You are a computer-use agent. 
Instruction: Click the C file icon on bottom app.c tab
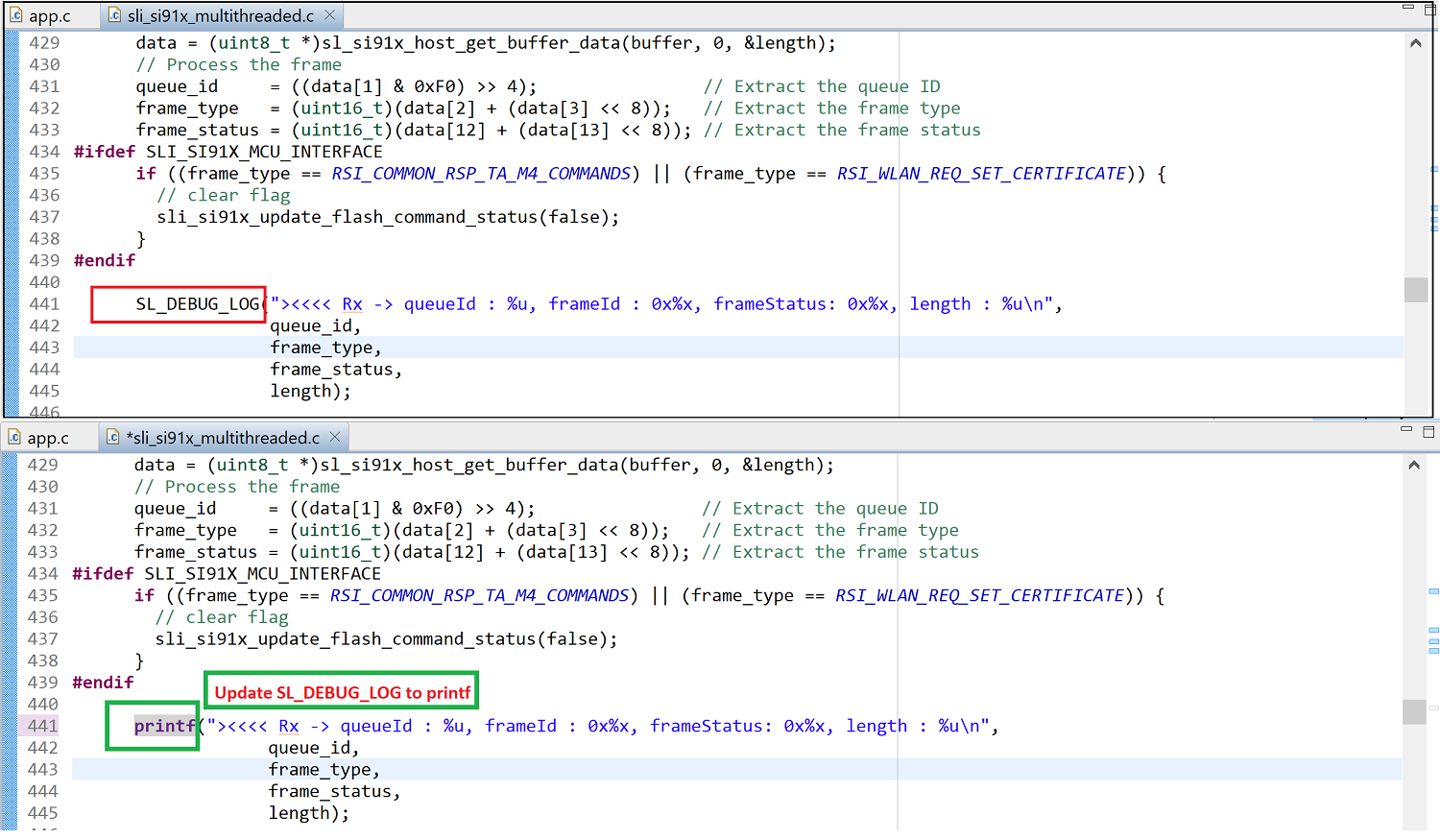pyautogui.click(x=16, y=437)
